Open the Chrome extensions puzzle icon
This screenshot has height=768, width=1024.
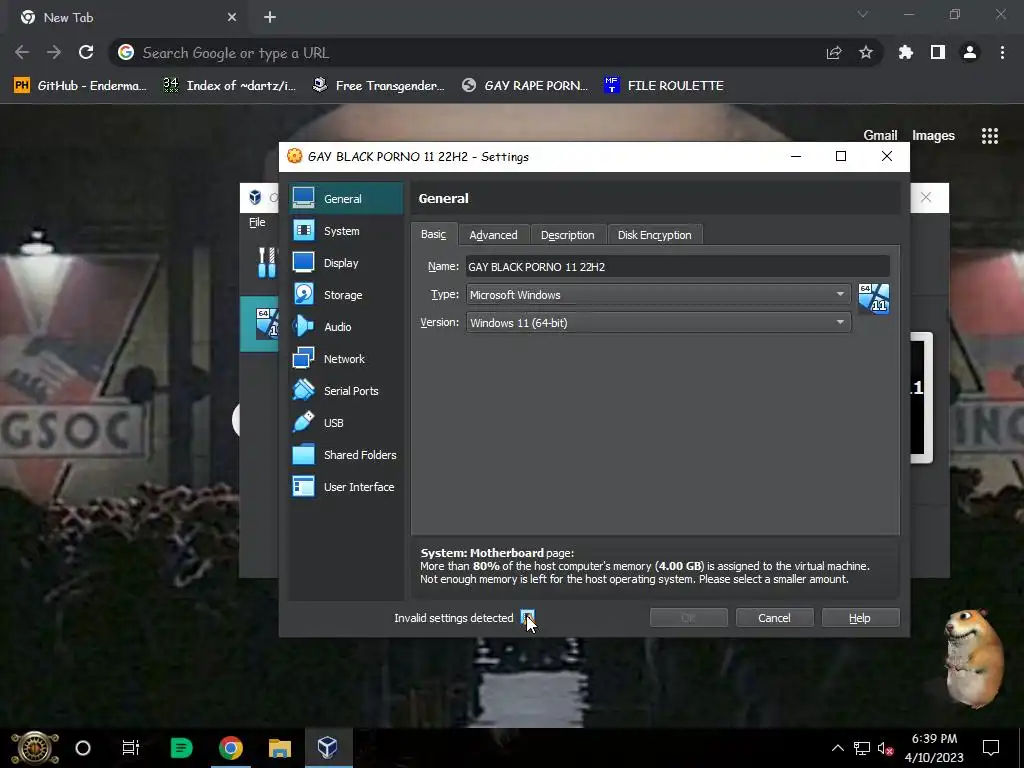point(906,52)
